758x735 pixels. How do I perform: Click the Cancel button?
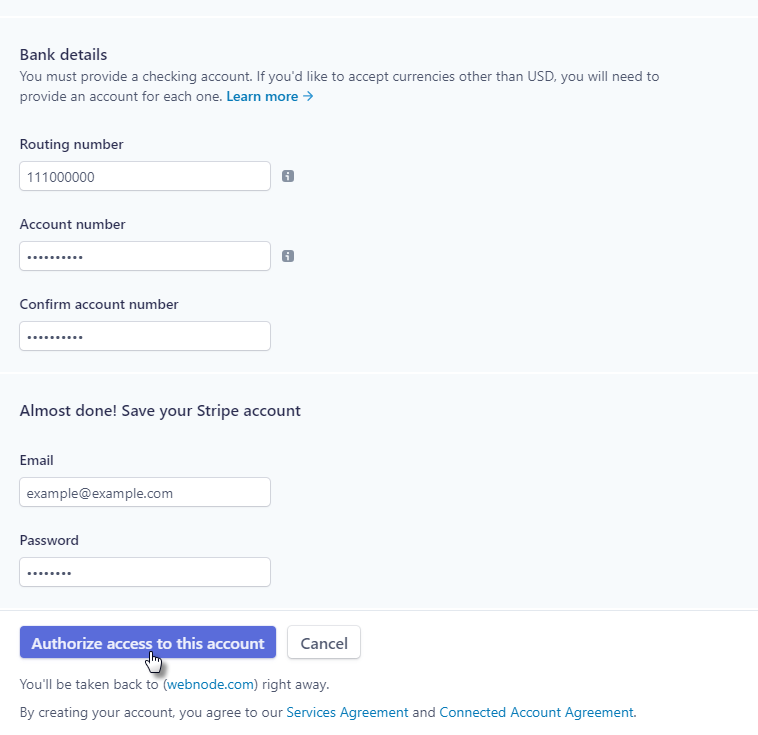(324, 643)
